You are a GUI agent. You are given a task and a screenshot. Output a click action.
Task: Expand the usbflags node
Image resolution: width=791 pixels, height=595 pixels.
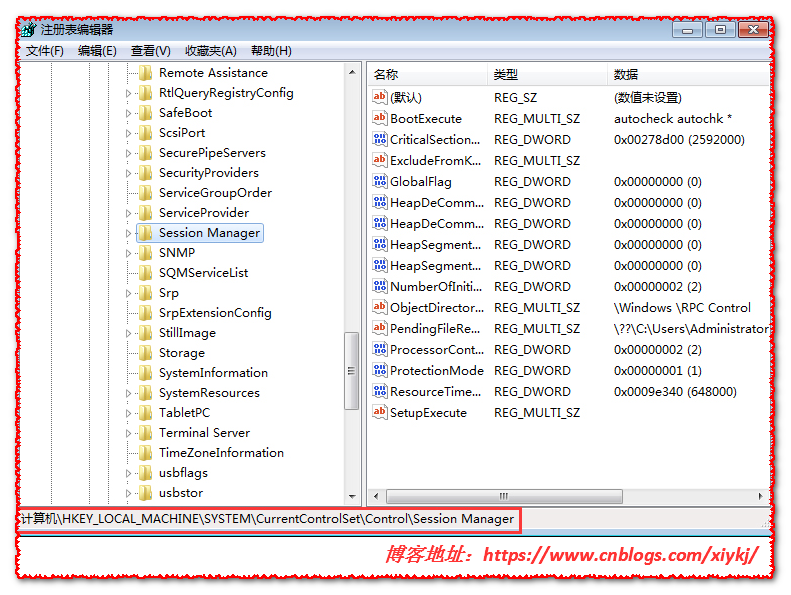tap(128, 473)
